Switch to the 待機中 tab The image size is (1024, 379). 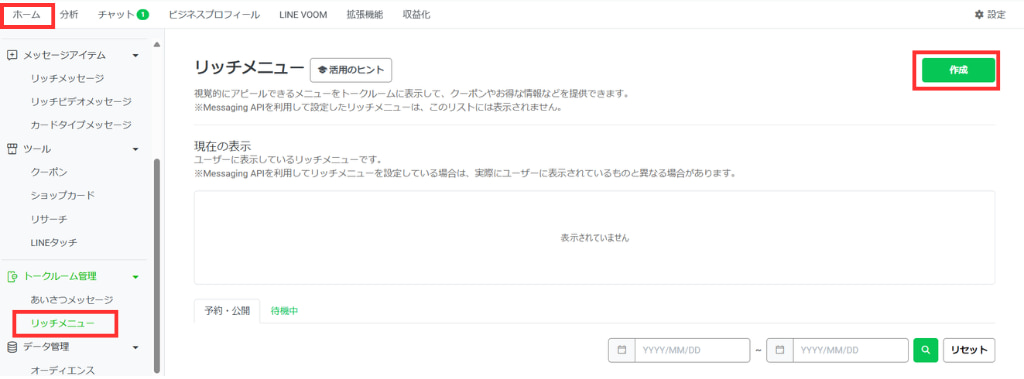285,311
